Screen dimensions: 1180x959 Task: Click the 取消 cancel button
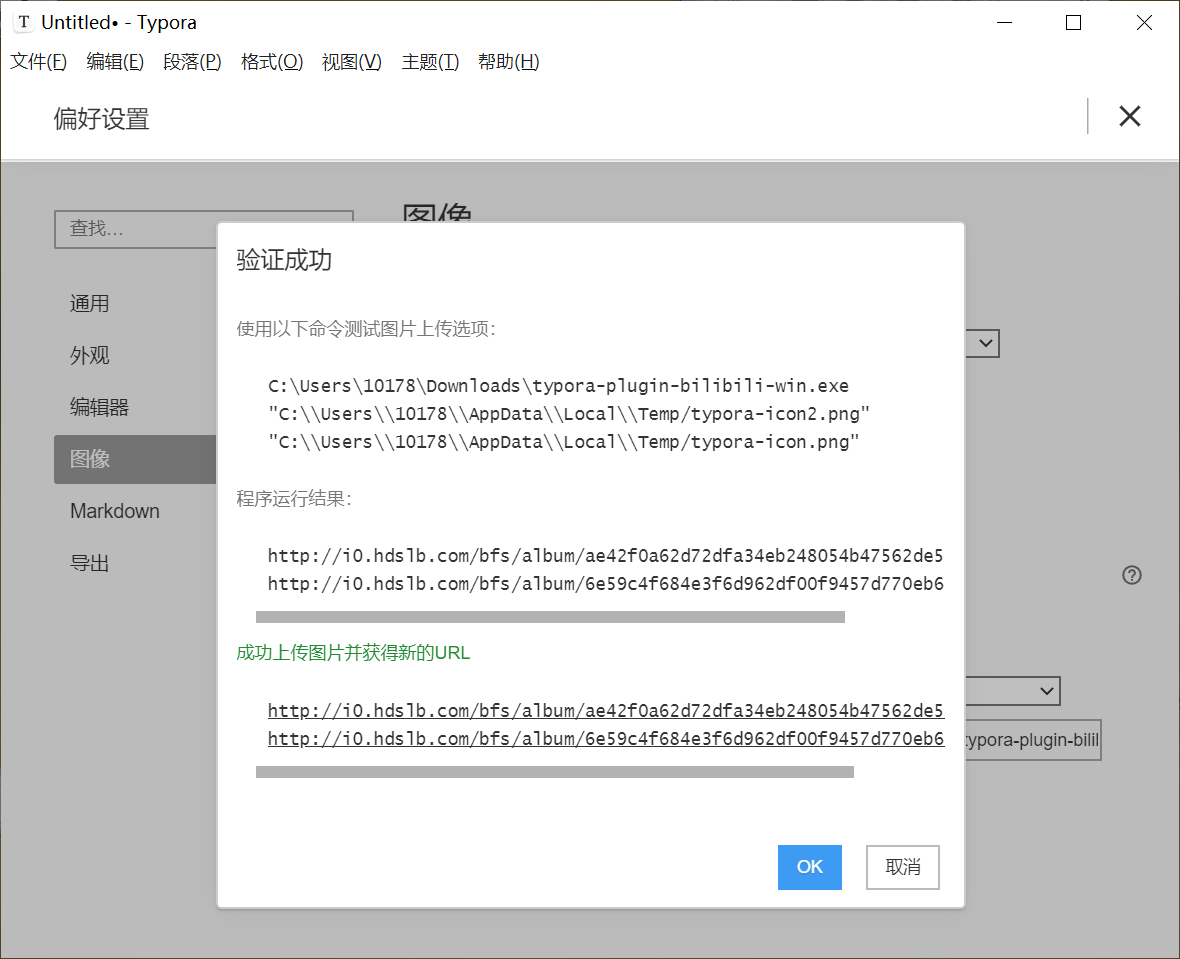[902, 867]
